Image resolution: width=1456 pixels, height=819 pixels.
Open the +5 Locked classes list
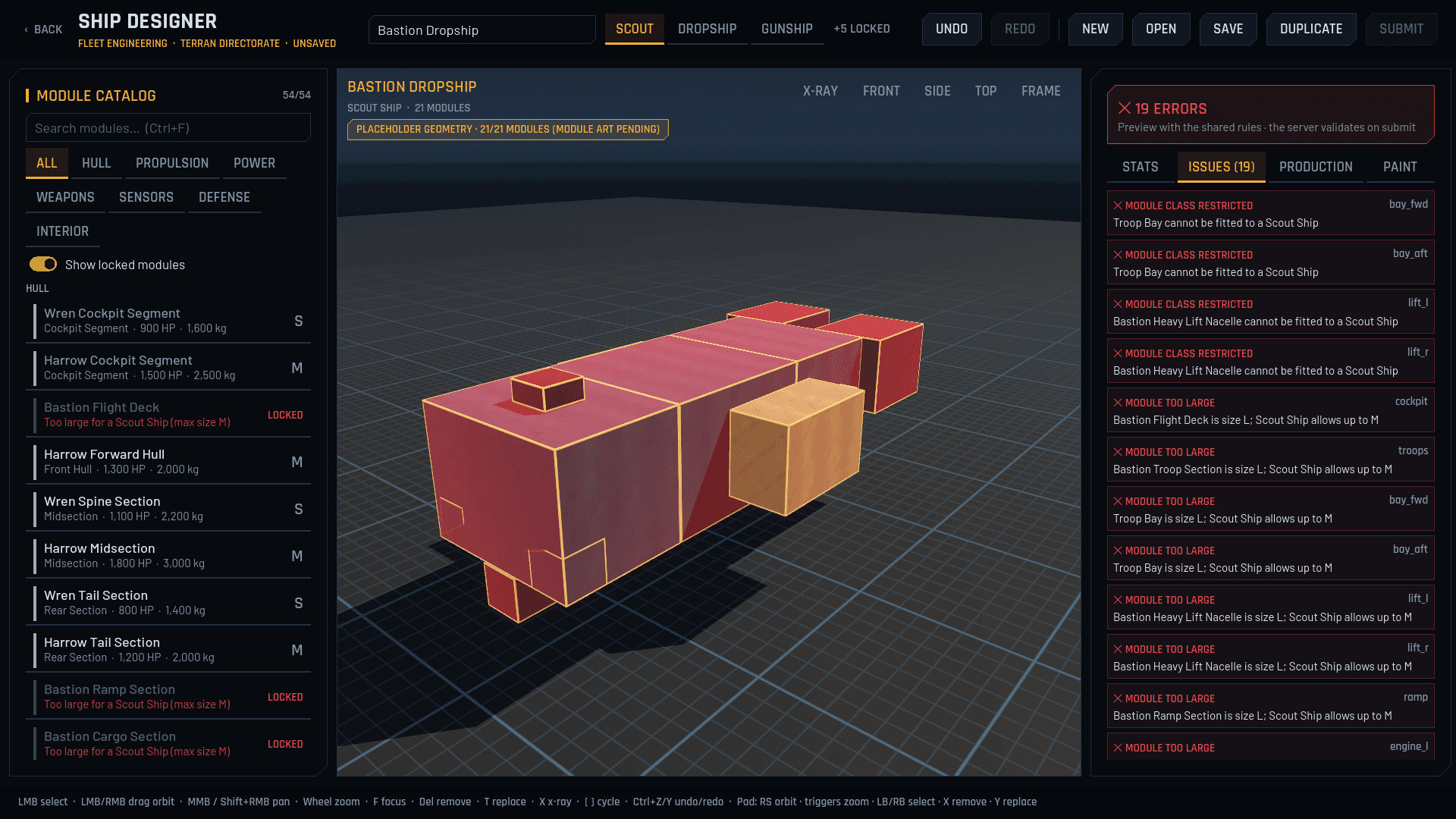coord(861,29)
